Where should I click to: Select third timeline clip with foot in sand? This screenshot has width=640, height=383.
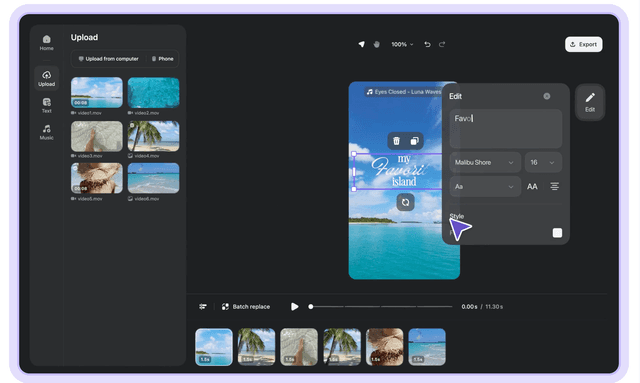point(299,347)
